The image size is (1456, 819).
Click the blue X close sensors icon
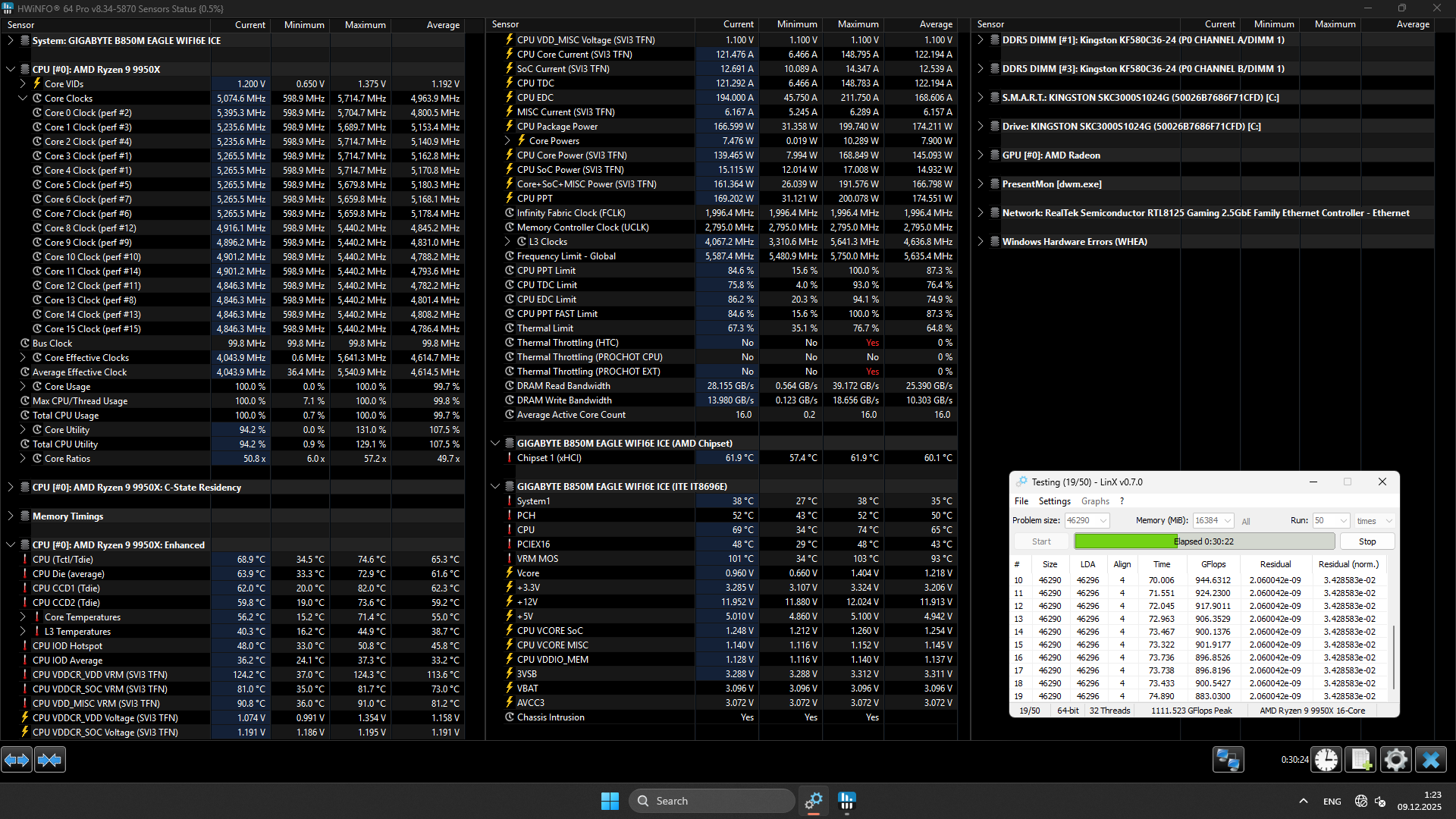click(x=1431, y=760)
